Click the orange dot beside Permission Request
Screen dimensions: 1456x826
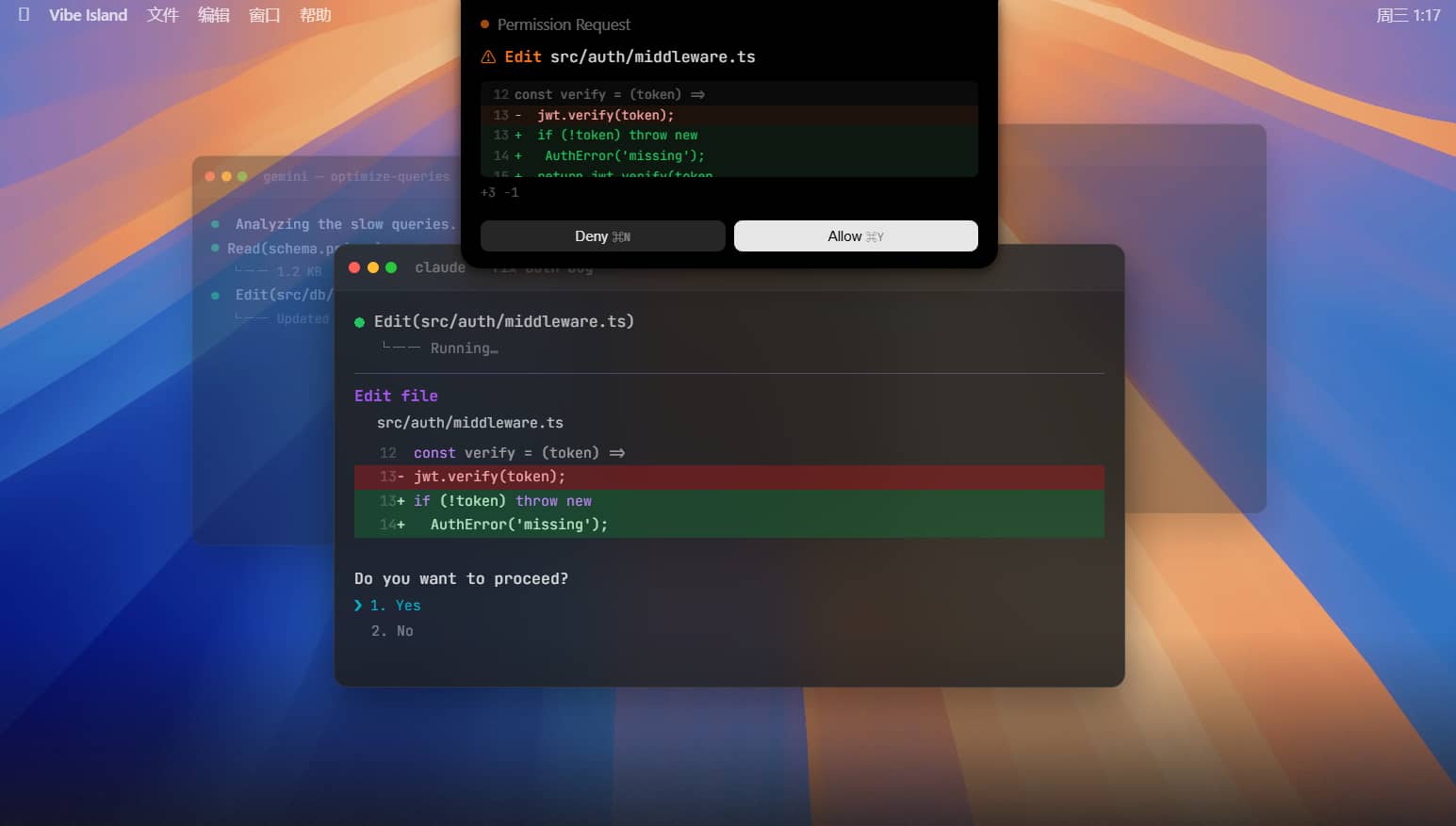pos(485,24)
